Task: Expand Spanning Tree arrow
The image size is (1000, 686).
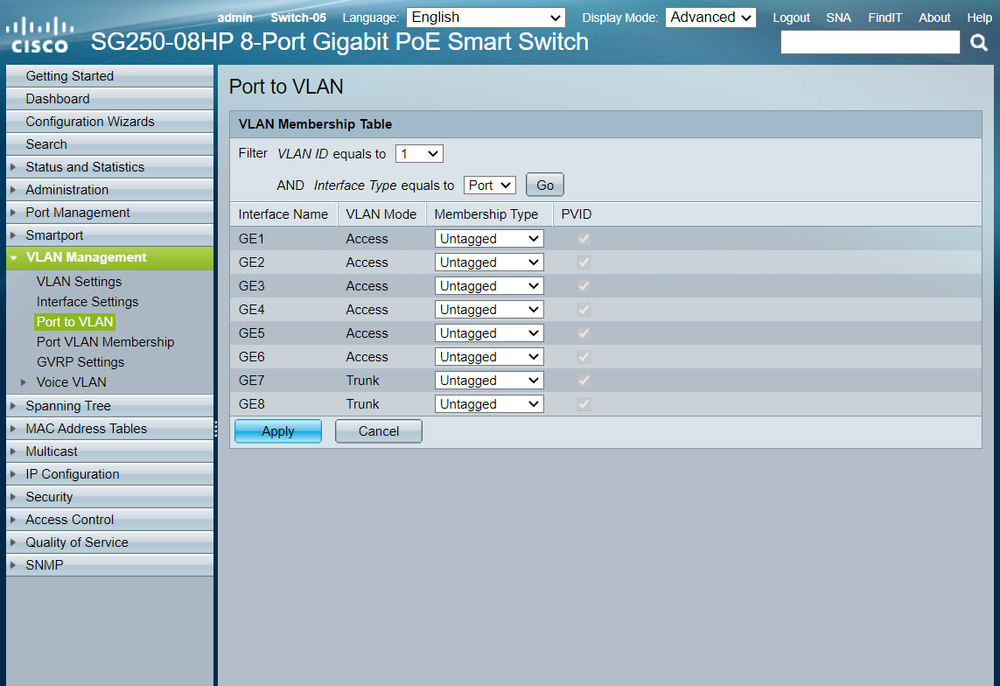Action: pos(13,405)
